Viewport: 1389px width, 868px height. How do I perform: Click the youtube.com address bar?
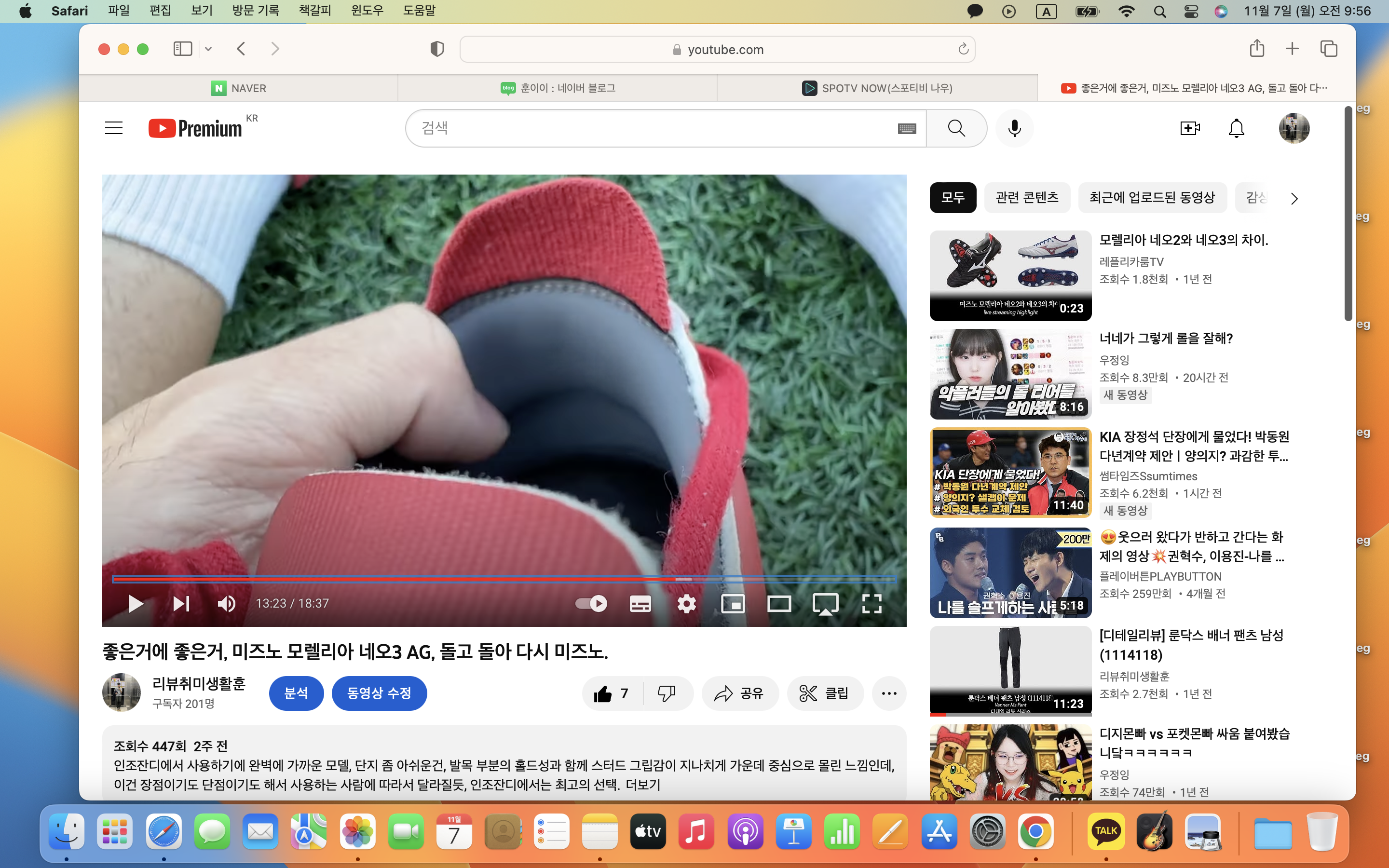tap(717, 49)
